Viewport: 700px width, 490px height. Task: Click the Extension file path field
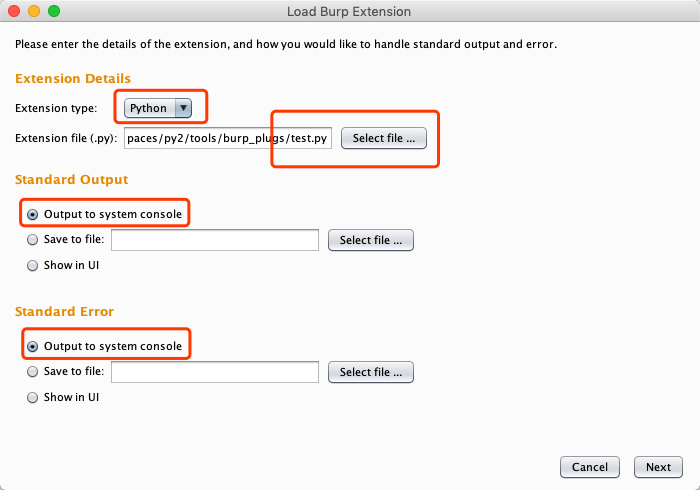coord(228,138)
